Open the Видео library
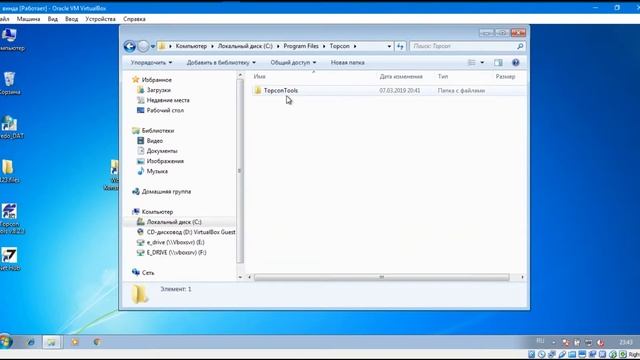 click(x=154, y=141)
